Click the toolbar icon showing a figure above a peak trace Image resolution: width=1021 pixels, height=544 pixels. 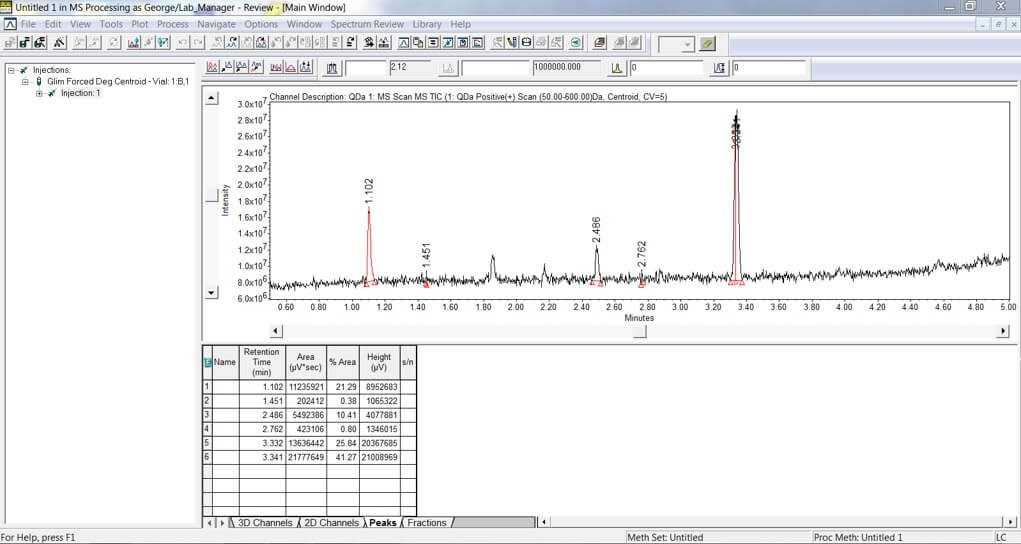(x=232, y=43)
